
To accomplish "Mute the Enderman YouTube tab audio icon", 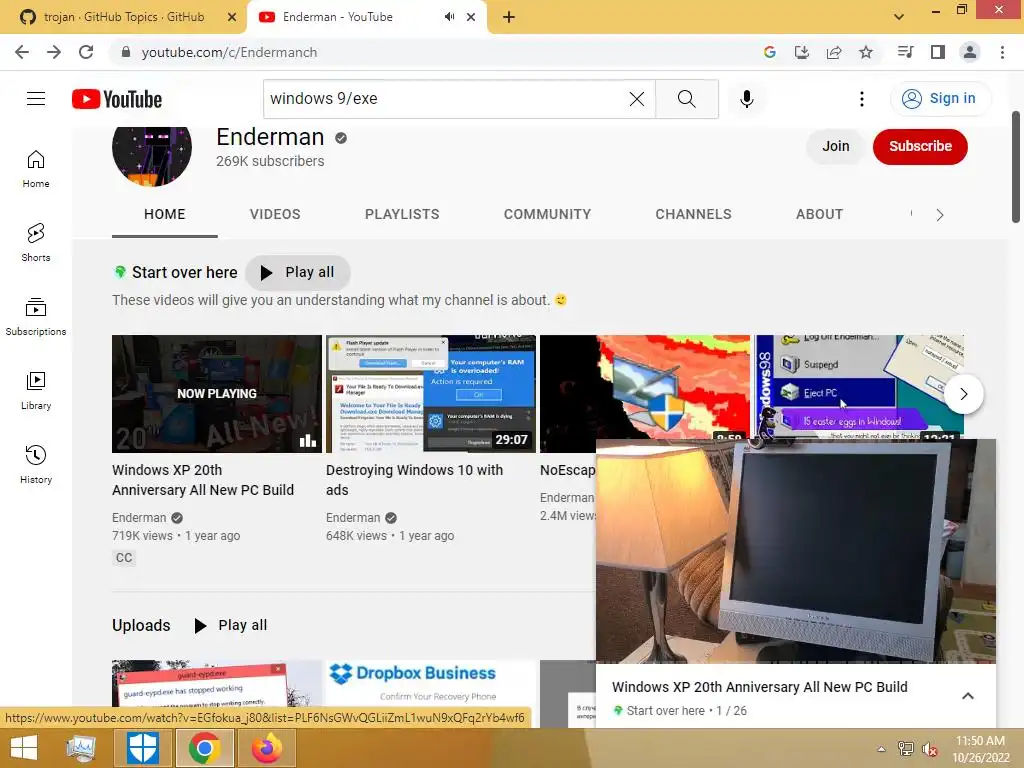I will pyautogui.click(x=449, y=17).
